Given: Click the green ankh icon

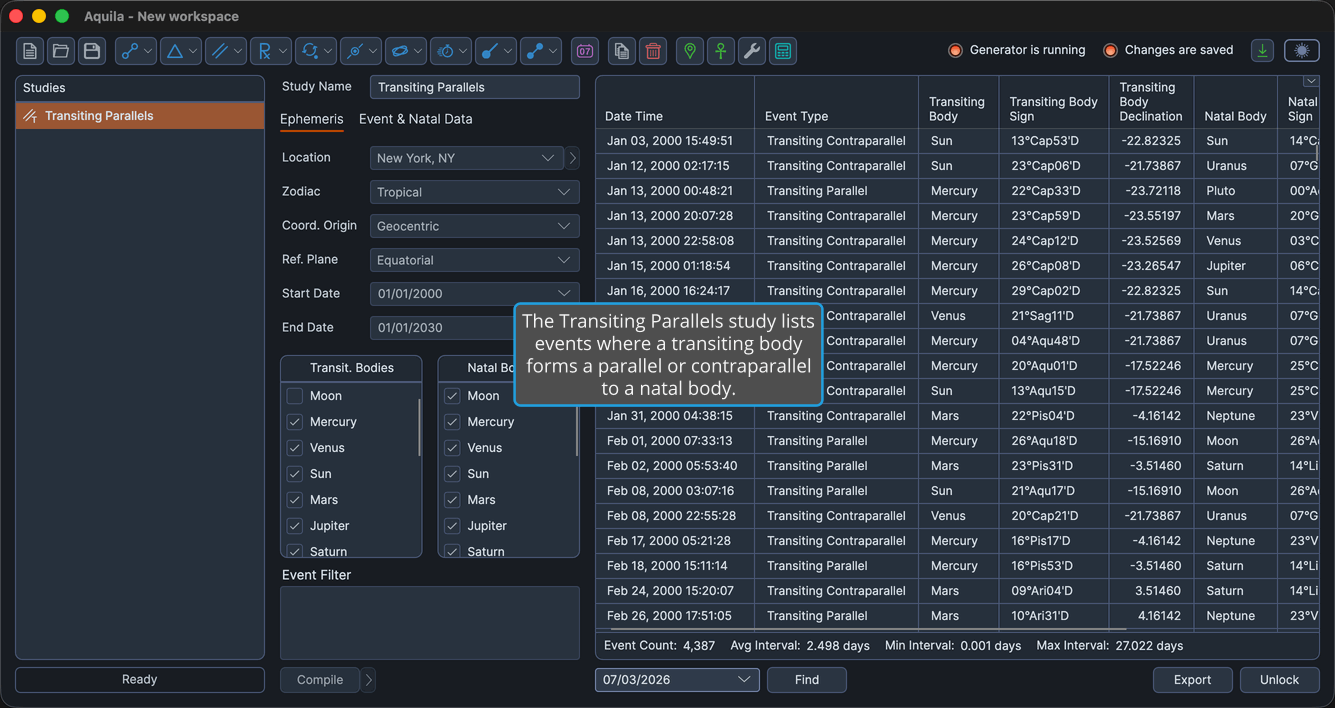Looking at the screenshot, I should [x=721, y=51].
